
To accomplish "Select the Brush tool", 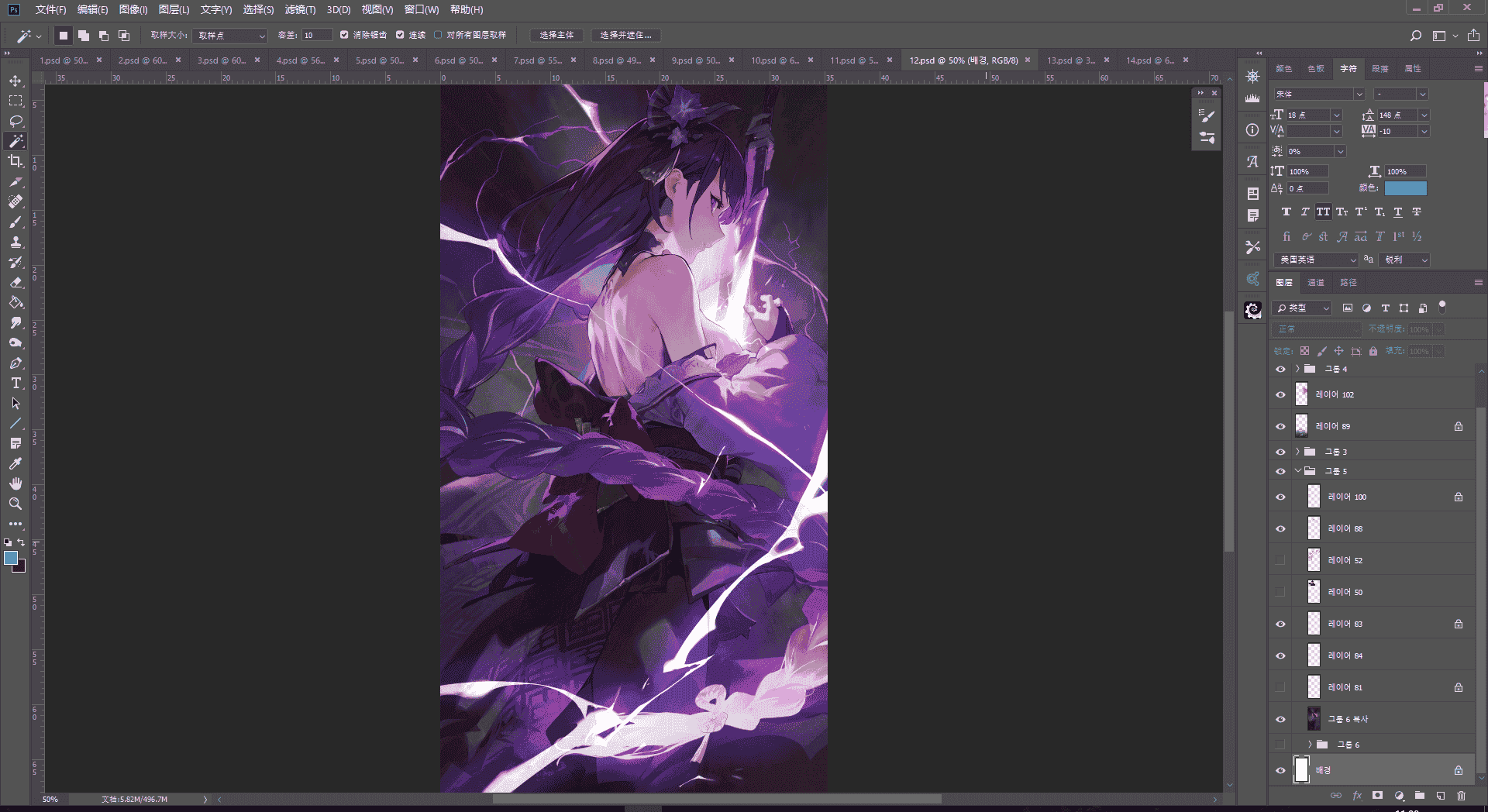I will pyautogui.click(x=15, y=222).
